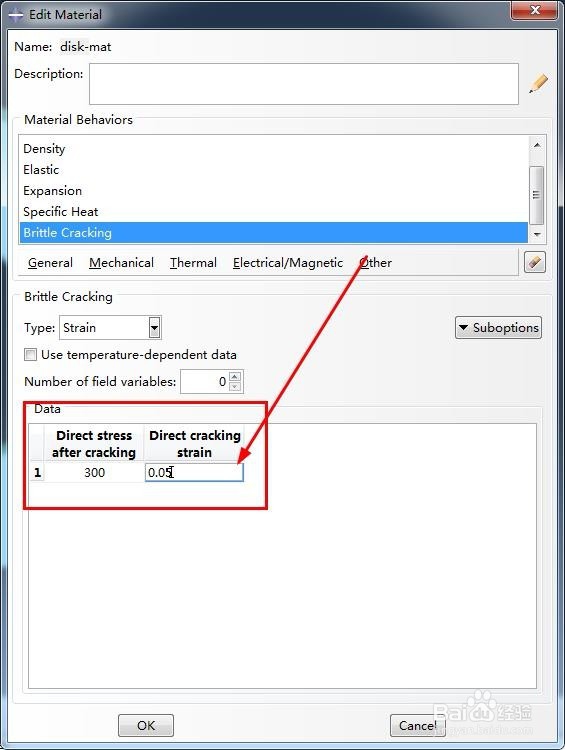Screen dimensions: 565x750
Task: Click behaviors list scroll down arrow
Action: point(537,234)
